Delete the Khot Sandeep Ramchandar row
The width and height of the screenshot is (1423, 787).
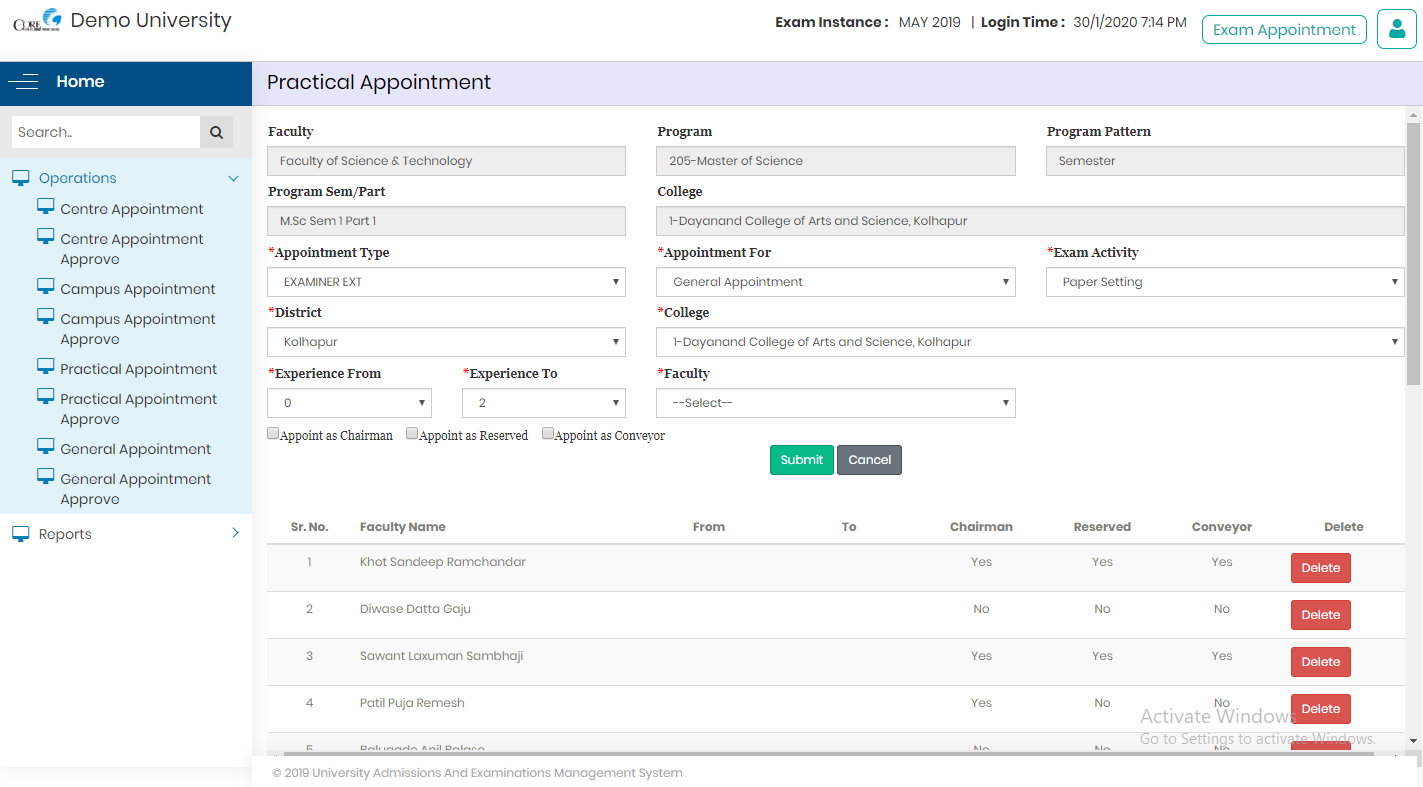coord(1320,568)
